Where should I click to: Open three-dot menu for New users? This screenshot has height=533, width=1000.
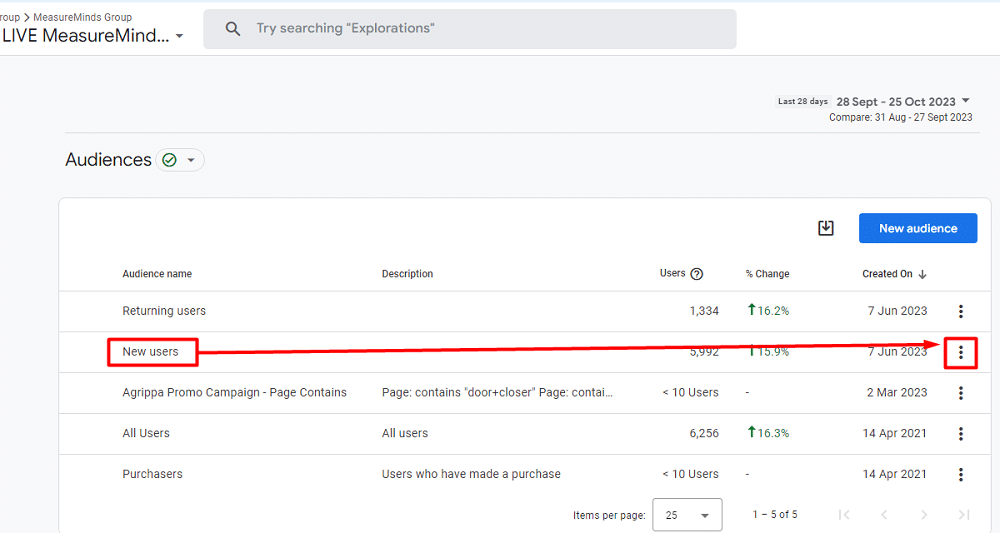(x=961, y=352)
